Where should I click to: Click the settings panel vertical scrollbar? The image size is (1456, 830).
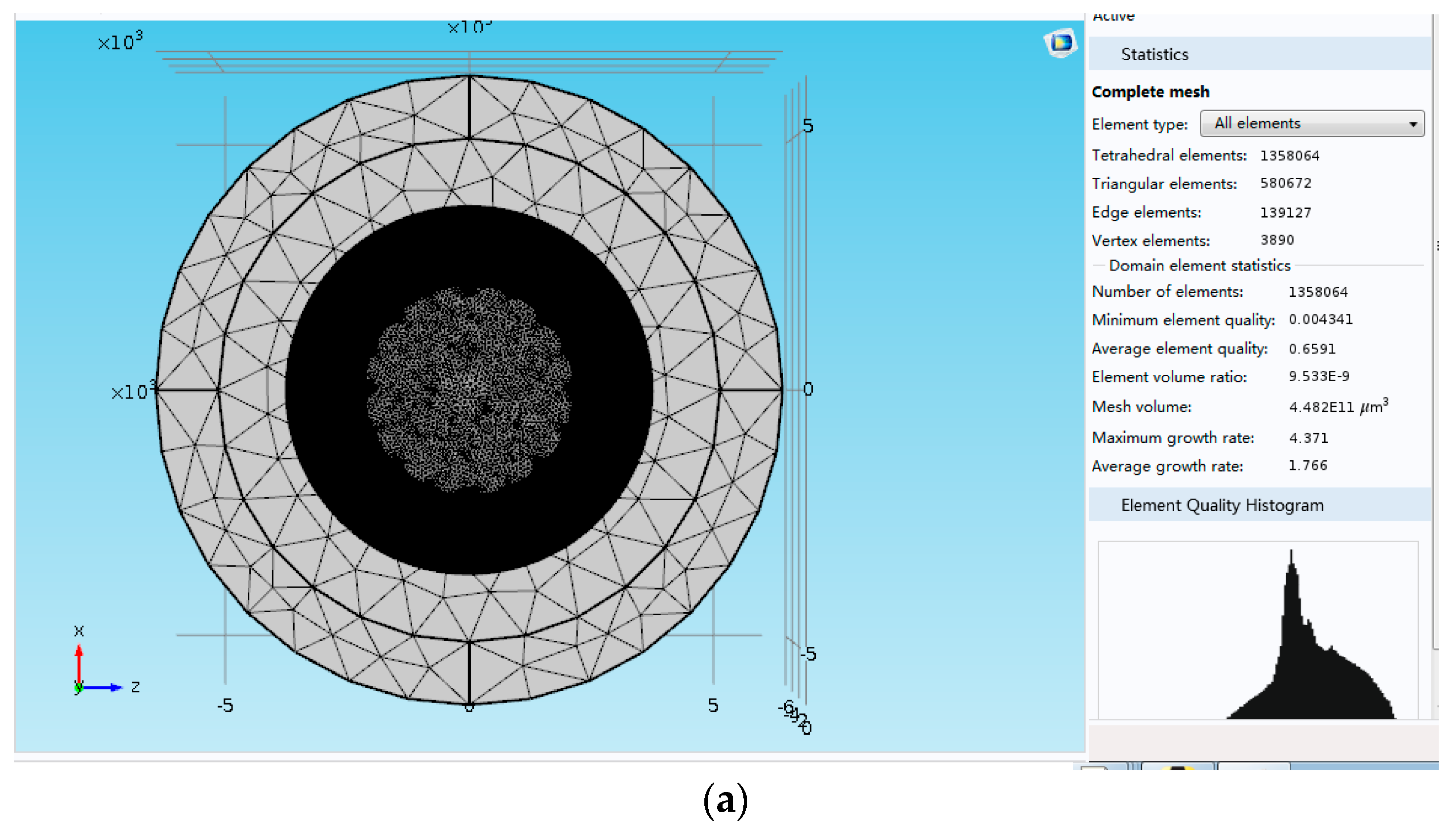[1435, 342]
